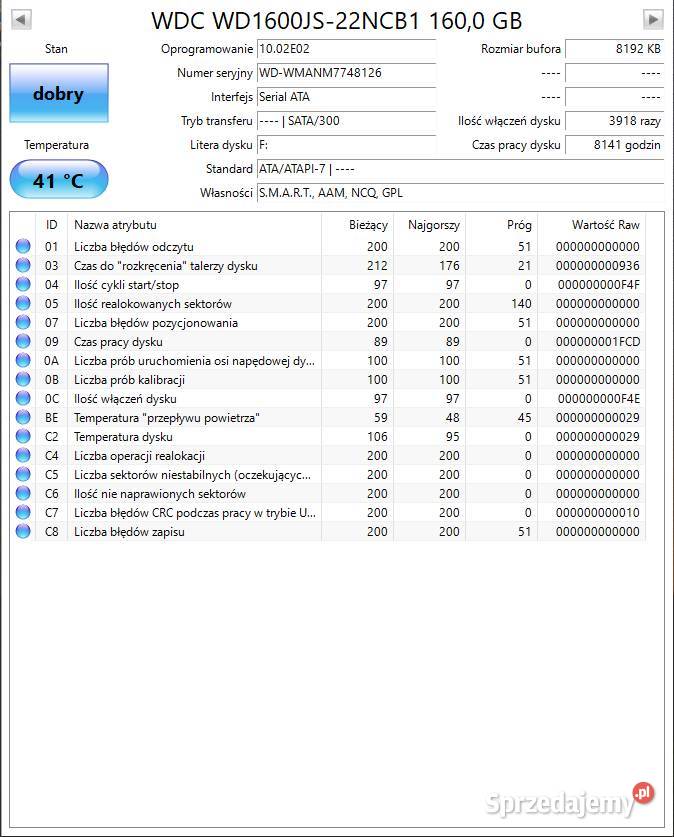Go to previous disk with left arrow
This screenshot has width=674, height=837.
click(21, 20)
